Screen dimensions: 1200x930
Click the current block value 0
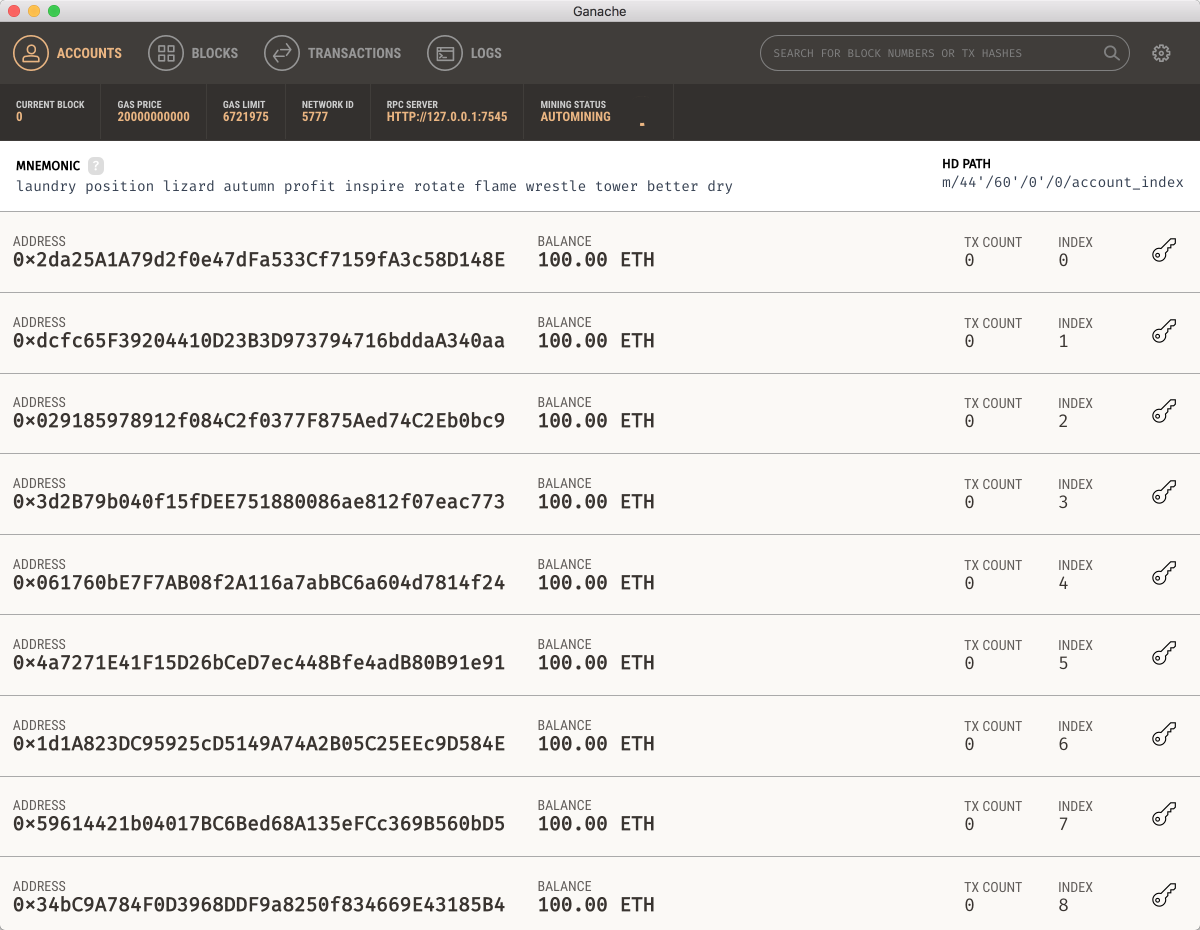pos(19,117)
